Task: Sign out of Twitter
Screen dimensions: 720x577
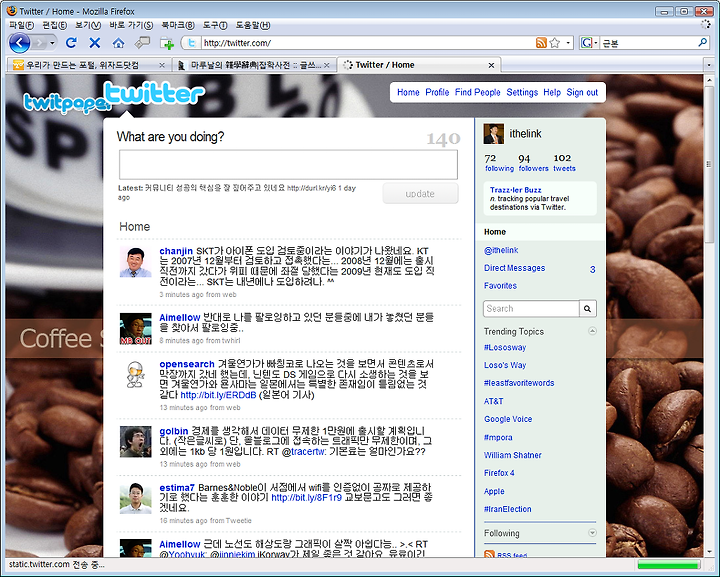Action: [x=582, y=92]
